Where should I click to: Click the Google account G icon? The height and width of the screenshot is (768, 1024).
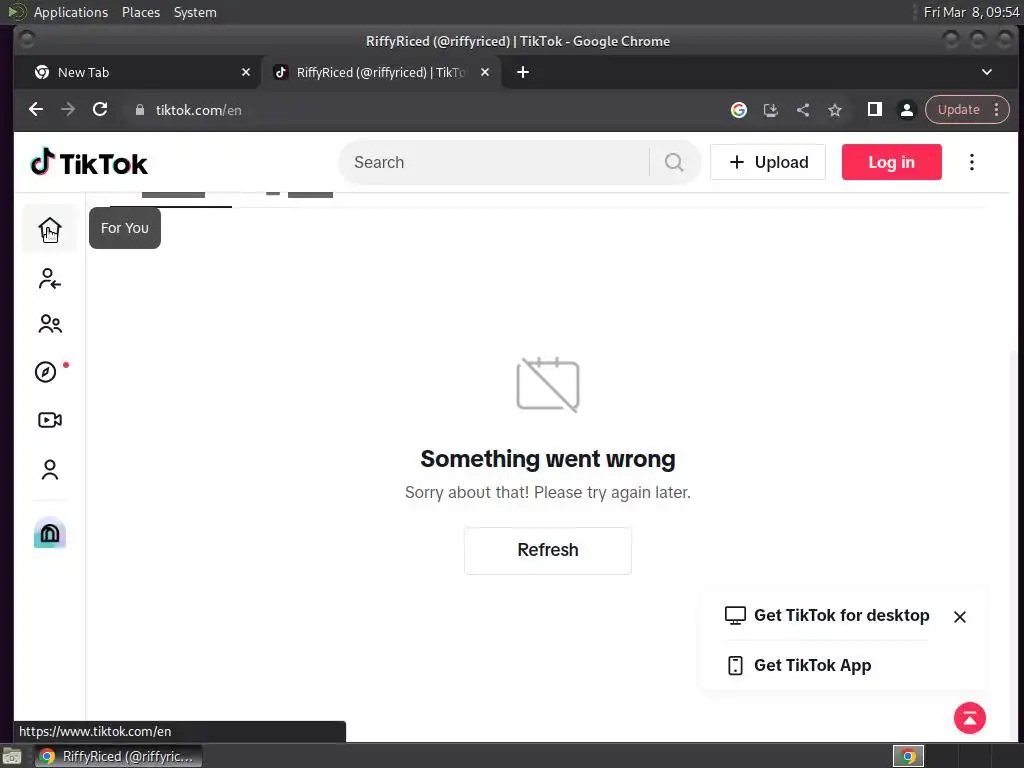(x=739, y=110)
